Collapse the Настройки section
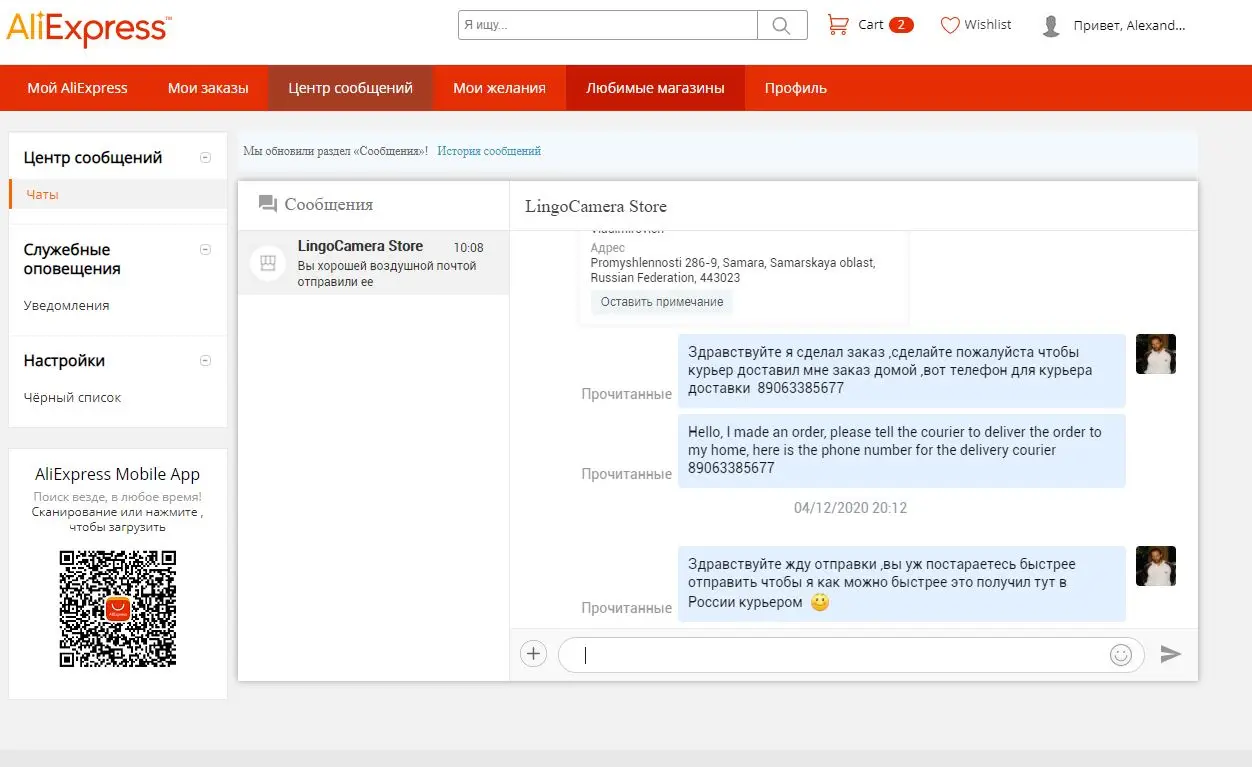The height and width of the screenshot is (767, 1252). coord(206,360)
